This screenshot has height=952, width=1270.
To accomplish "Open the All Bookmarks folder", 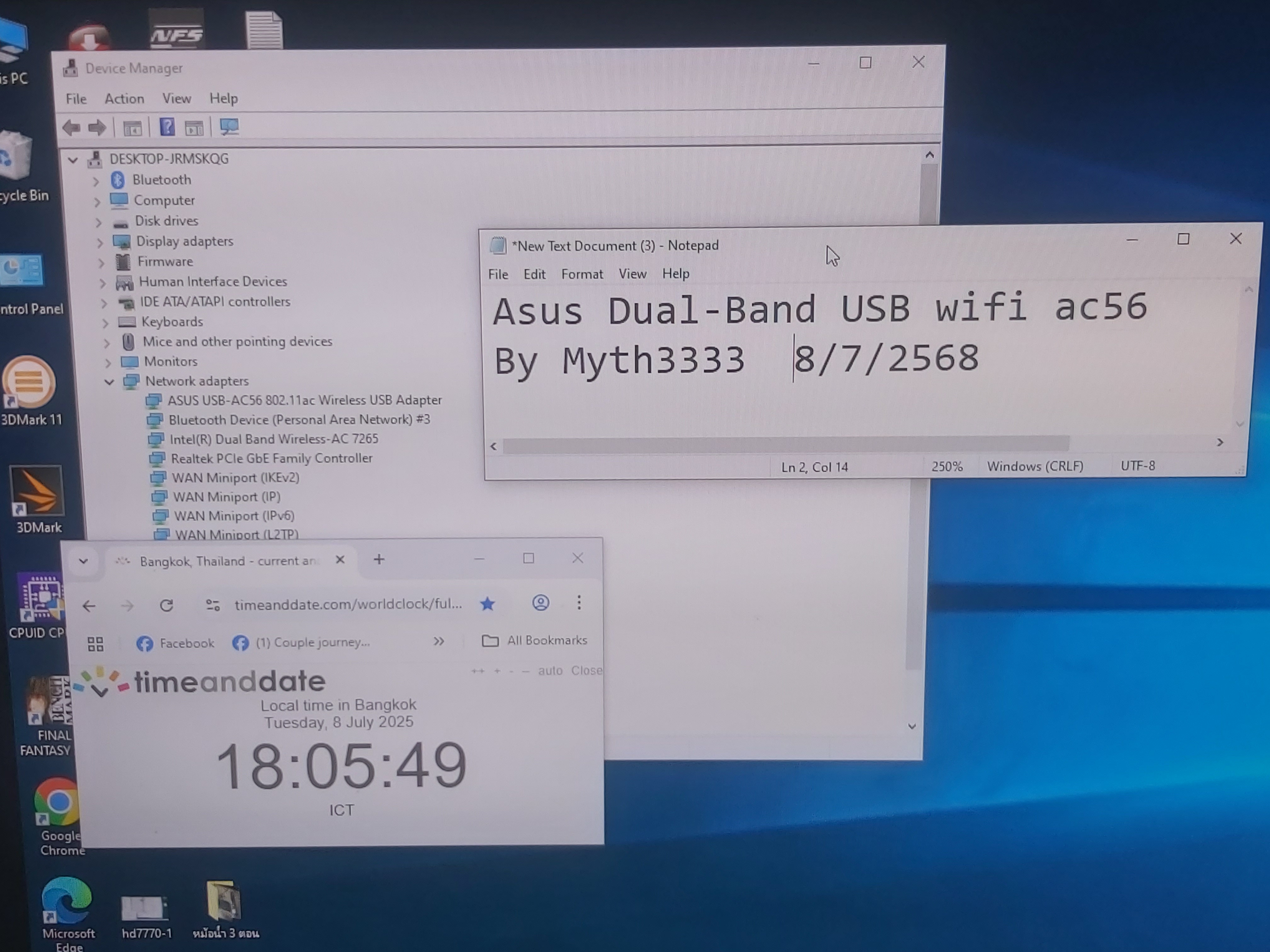I will pyautogui.click(x=534, y=640).
